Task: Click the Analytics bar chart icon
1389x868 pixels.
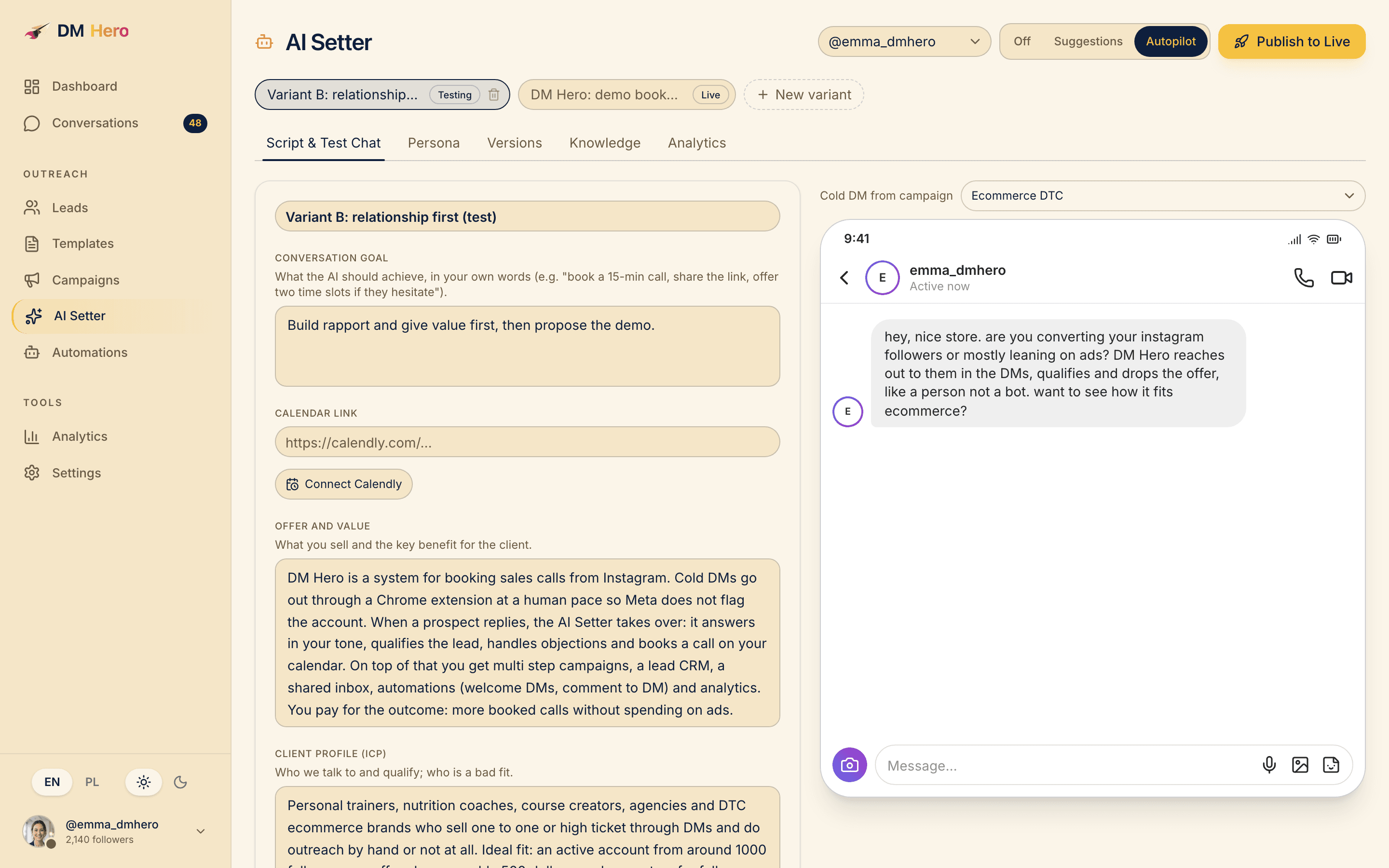Action: [31, 436]
